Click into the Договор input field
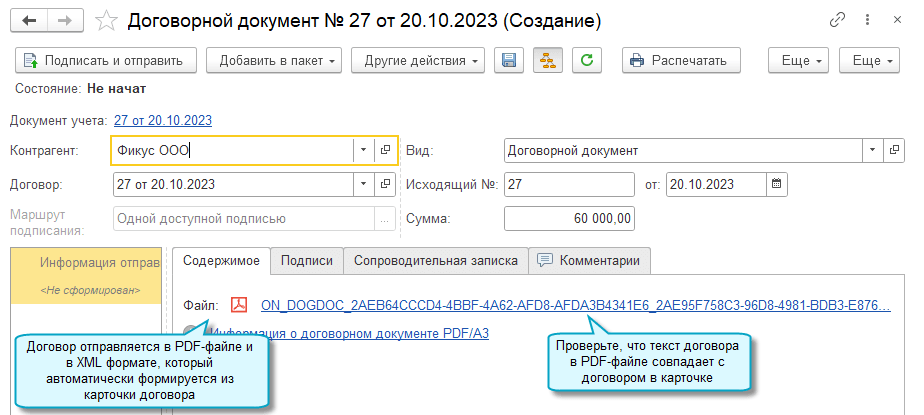Image resolution: width=924 pixels, height=415 pixels. (x=233, y=184)
